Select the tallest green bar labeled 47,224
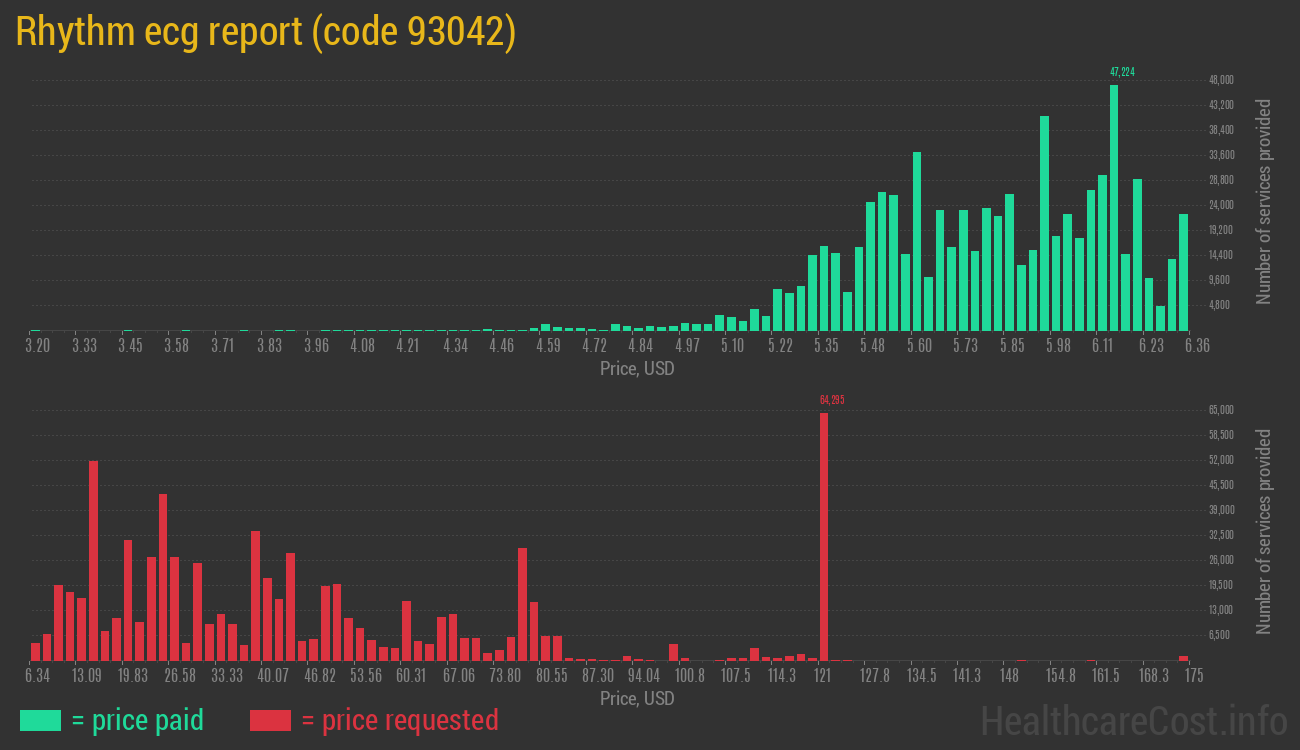Screen dimensions: 1300x750 click(x=1114, y=208)
